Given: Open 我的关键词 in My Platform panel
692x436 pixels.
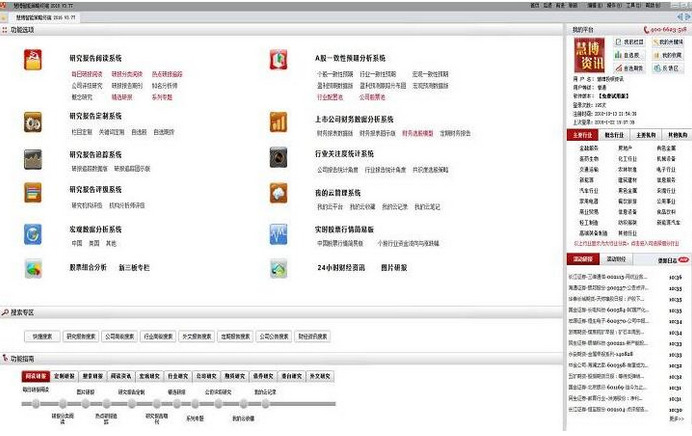Looking at the screenshot, I should click(668, 42).
